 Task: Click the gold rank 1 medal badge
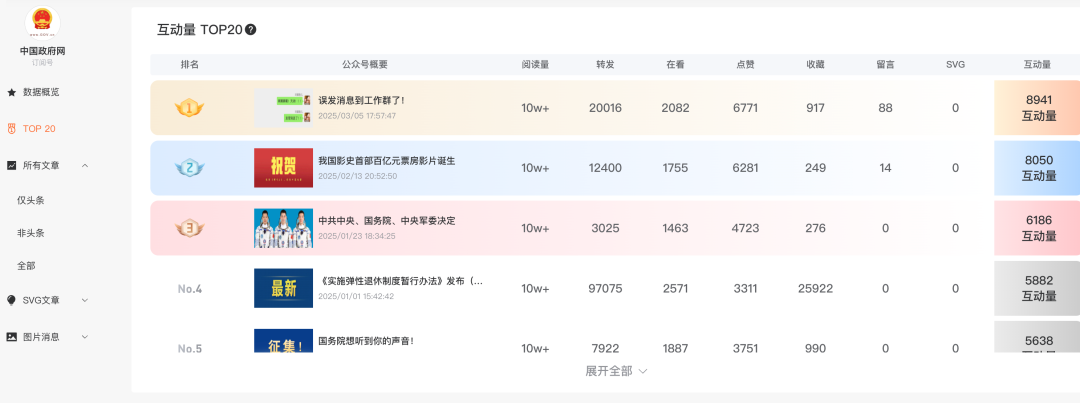189,107
